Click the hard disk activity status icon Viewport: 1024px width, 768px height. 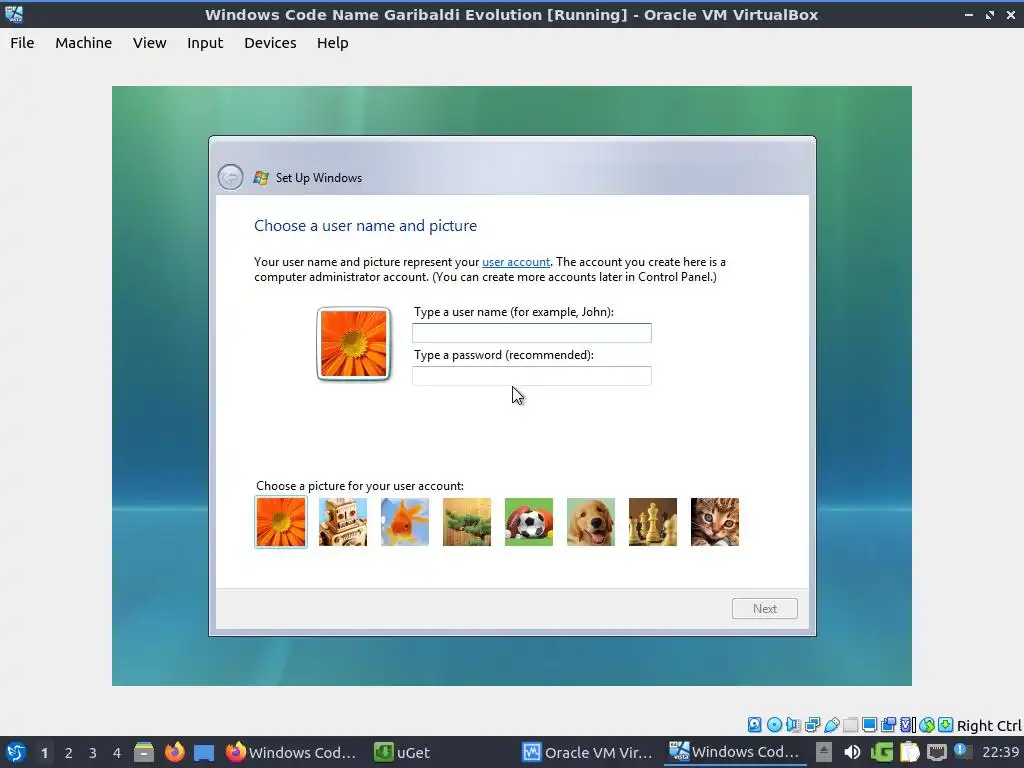[x=755, y=724]
